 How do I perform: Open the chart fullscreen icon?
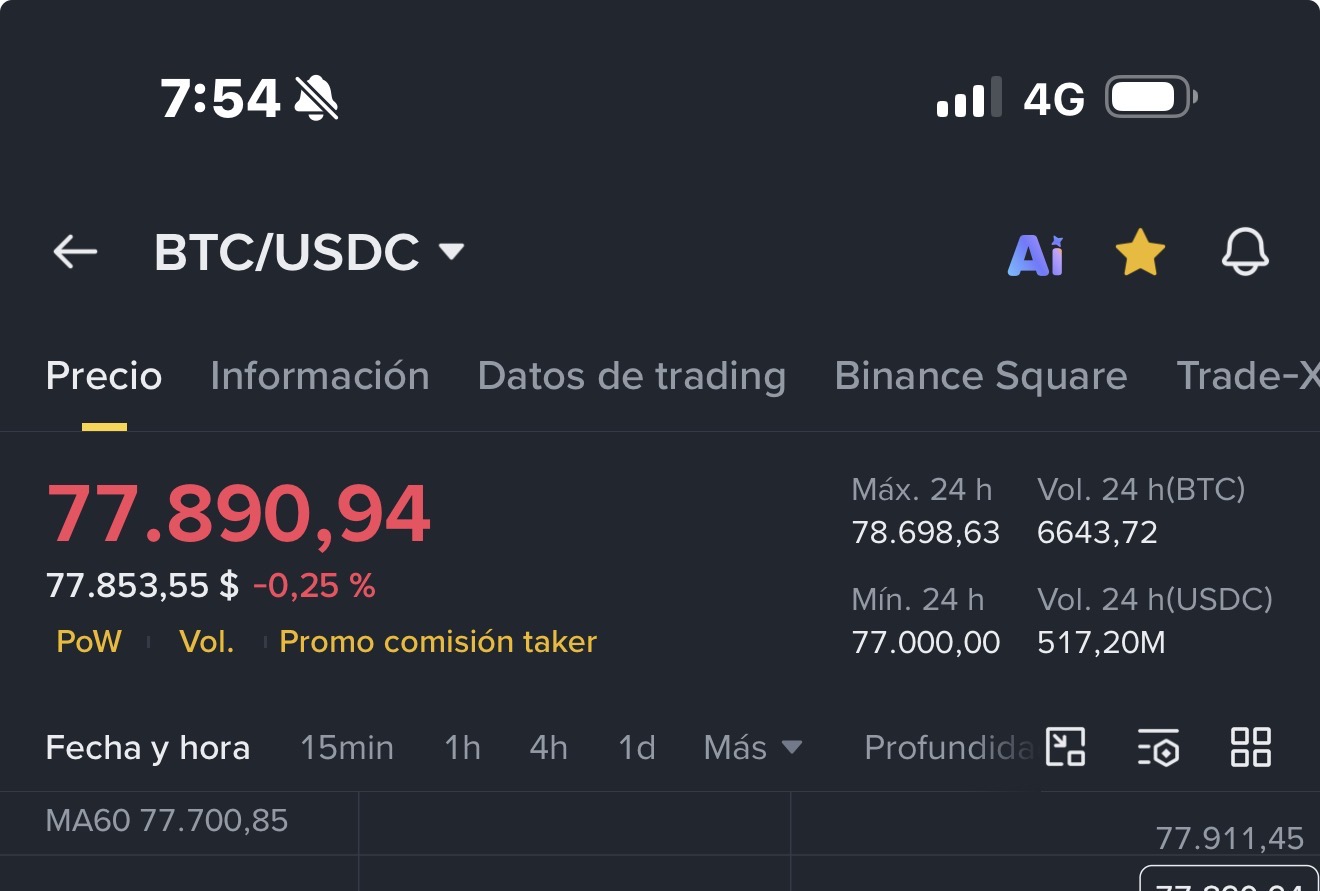[x=1065, y=747]
